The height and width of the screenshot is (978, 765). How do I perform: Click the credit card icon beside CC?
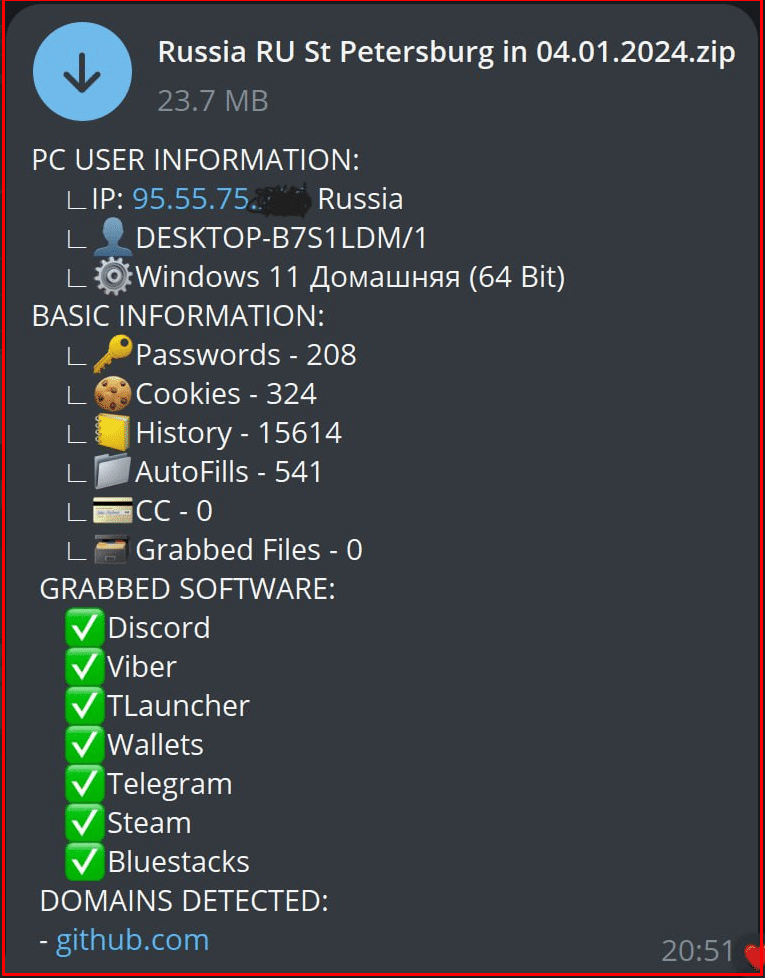112,511
